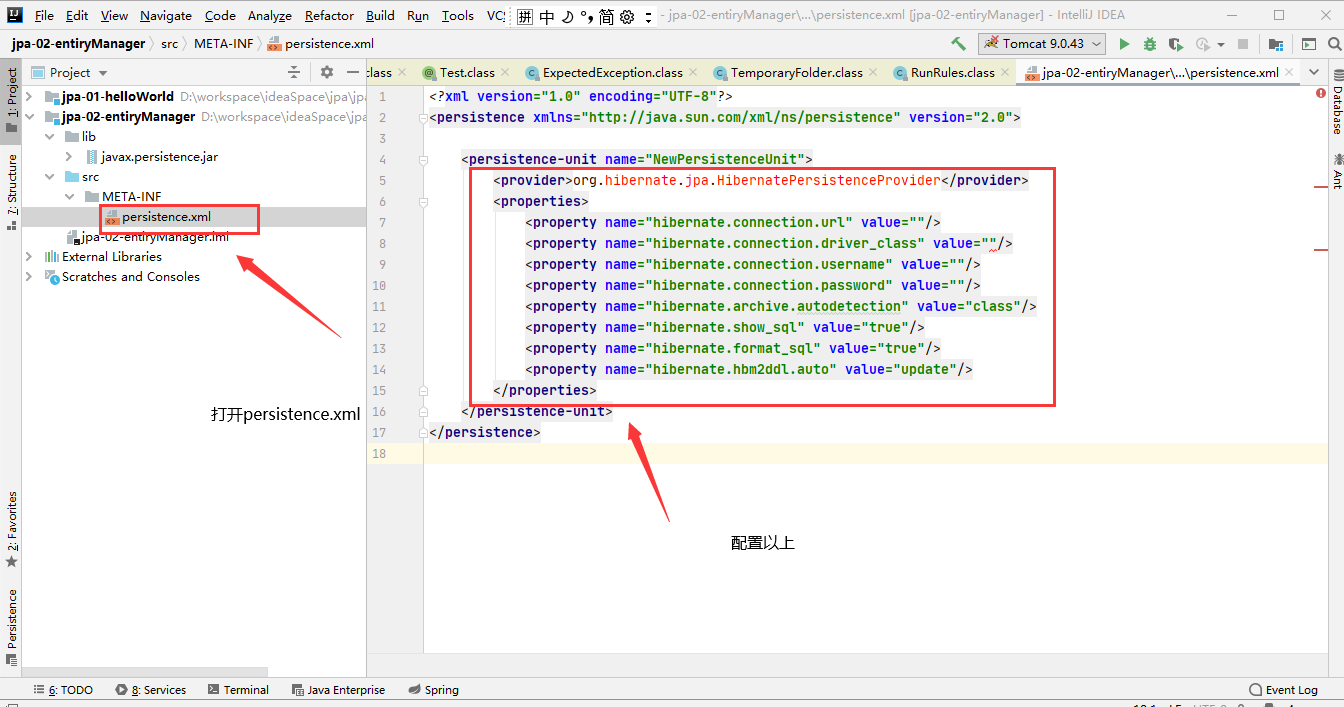Close the RunRules.class tab
This screenshot has height=707, width=1344.
click(1005, 73)
